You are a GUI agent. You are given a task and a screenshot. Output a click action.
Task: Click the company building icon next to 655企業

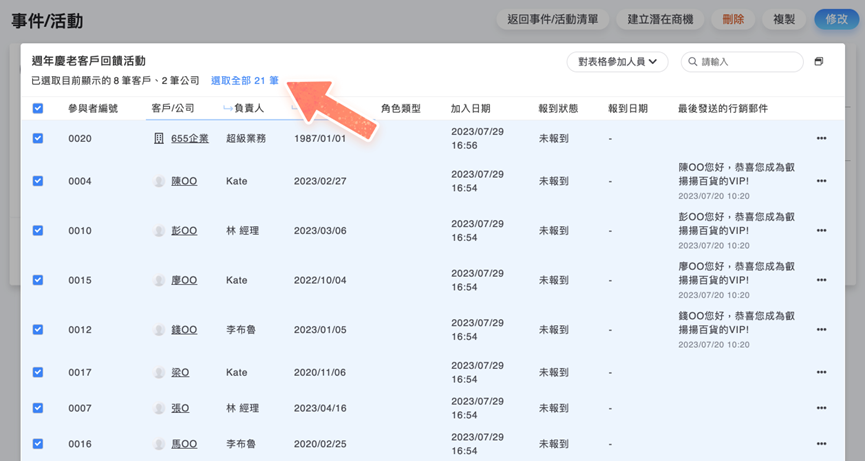pyautogui.click(x=158, y=139)
